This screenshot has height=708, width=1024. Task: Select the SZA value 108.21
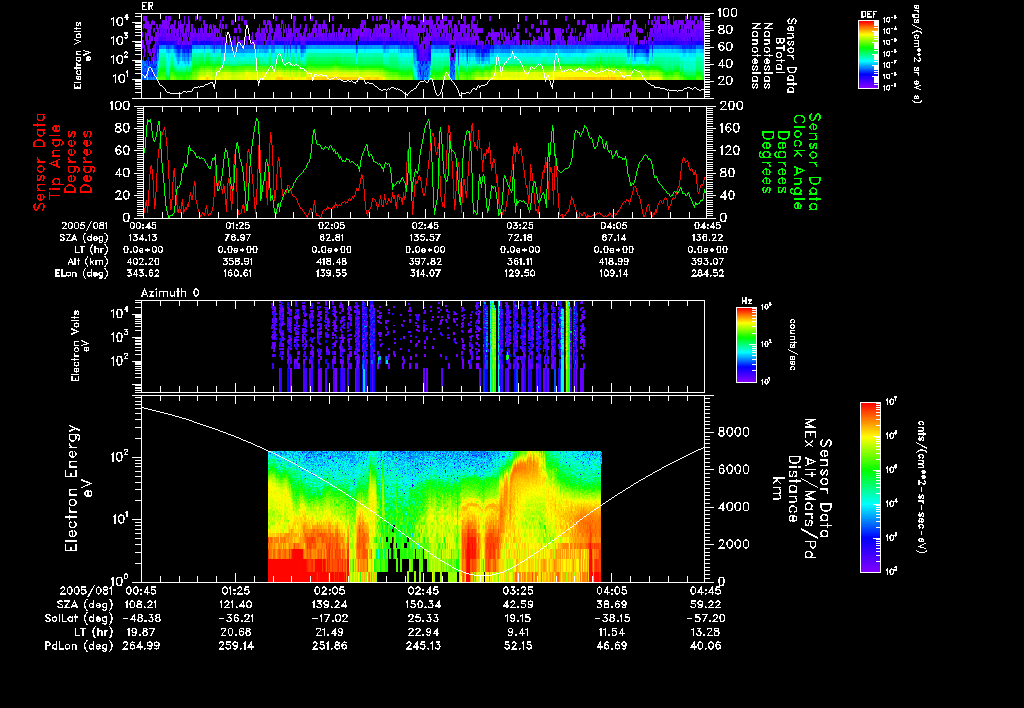click(x=141, y=605)
